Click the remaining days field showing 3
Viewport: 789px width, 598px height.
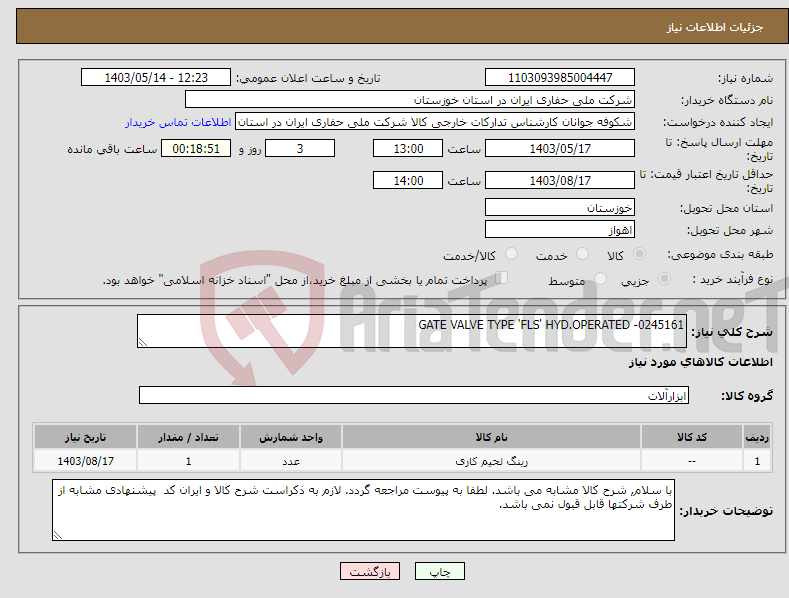[300, 148]
